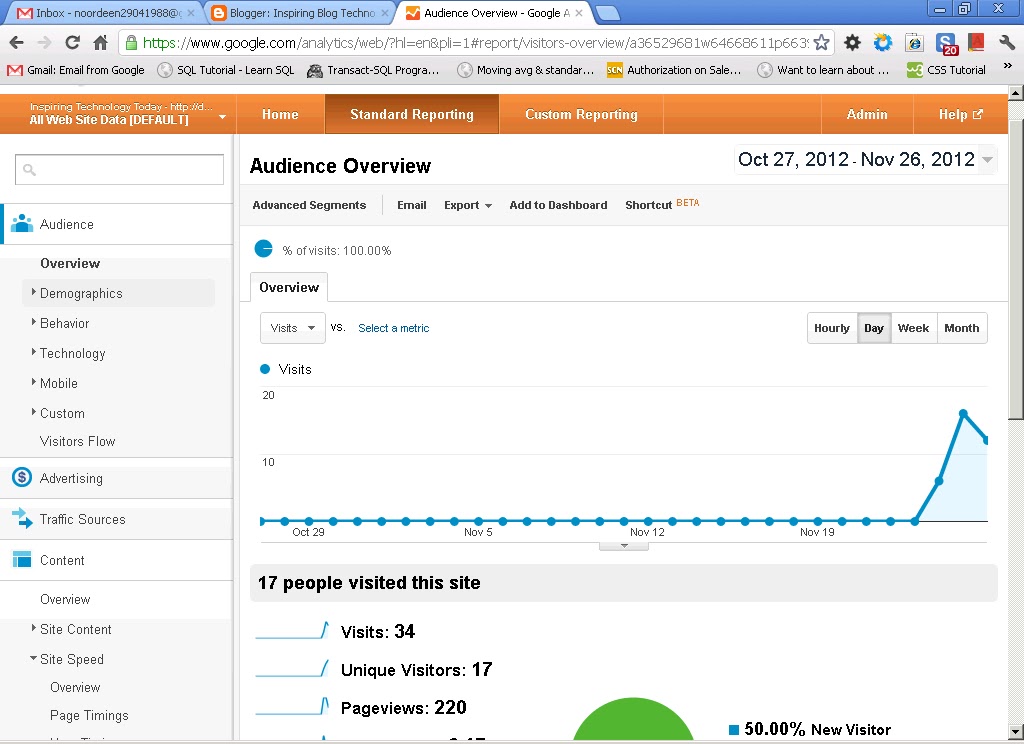Open Advanced Segments
Viewport: 1024px width, 744px height.
[x=310, y=205]
